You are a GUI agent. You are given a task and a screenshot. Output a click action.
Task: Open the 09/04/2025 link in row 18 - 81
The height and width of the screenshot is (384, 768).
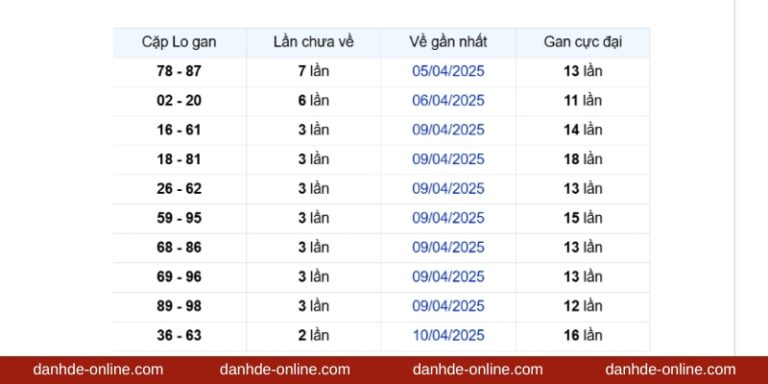448,160
